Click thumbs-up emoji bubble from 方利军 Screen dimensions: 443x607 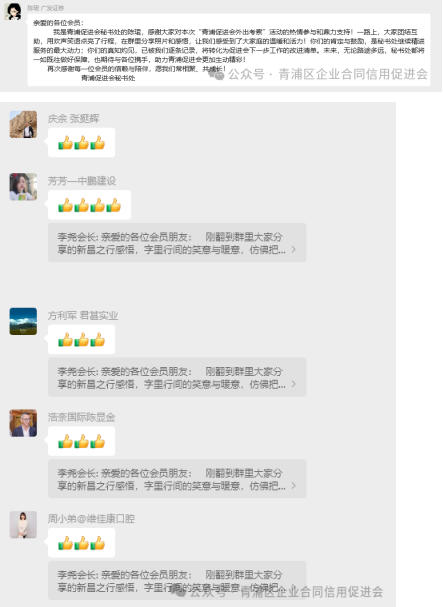click(81, 340)
